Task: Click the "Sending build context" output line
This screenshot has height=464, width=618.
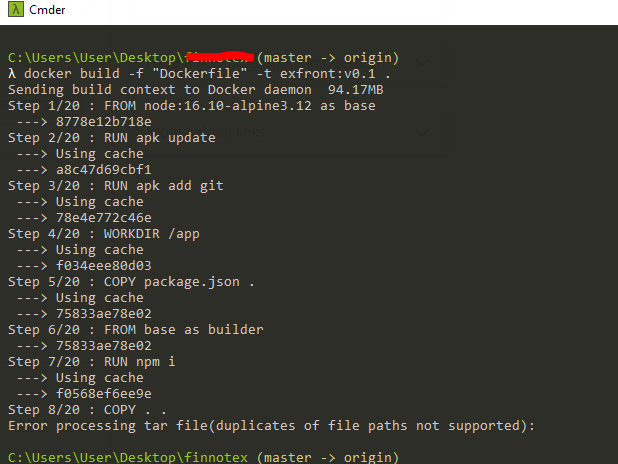Action: [x=195, y=90]
